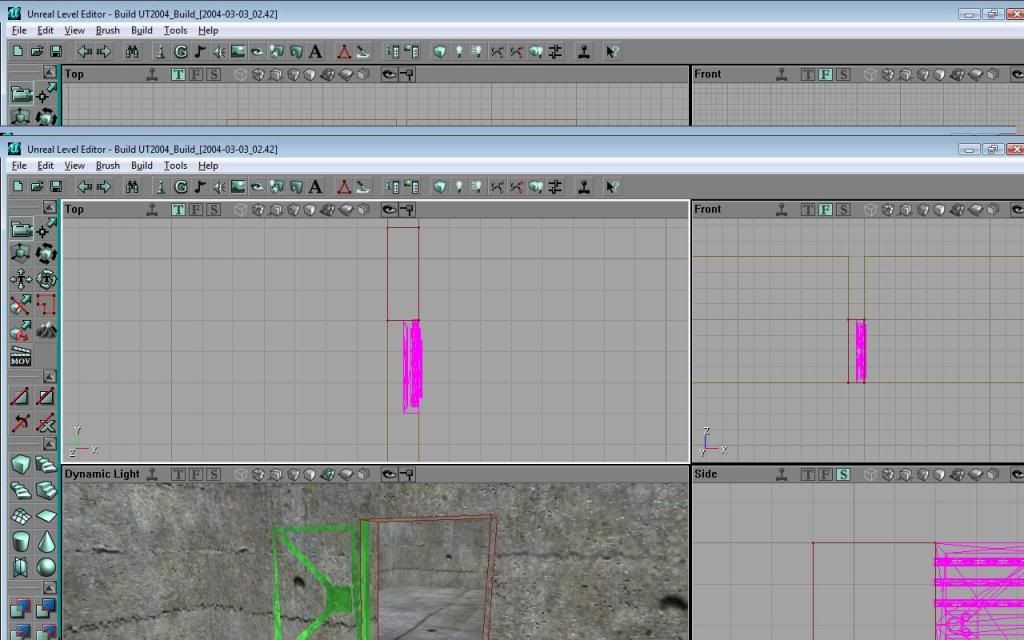Viewport: 1024px width, 640px height.
Task: Click Play Level joystick in lower window toolbar
Action: click(584, 187)
